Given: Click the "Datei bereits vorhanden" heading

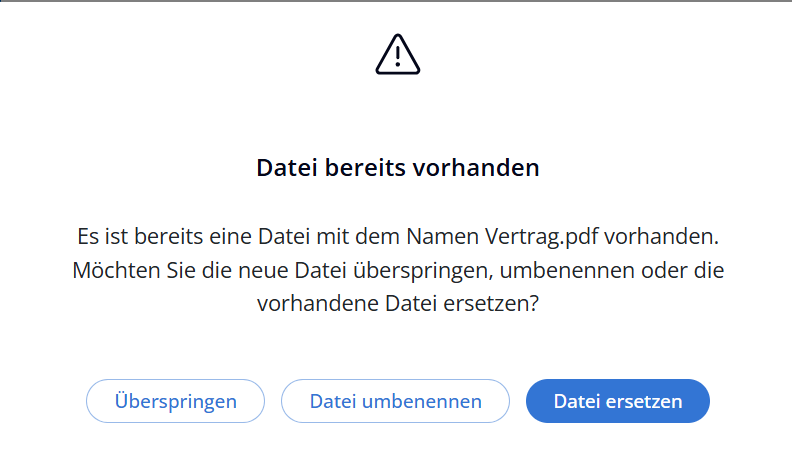Looking at the screenshot, I should pos(398,168).
